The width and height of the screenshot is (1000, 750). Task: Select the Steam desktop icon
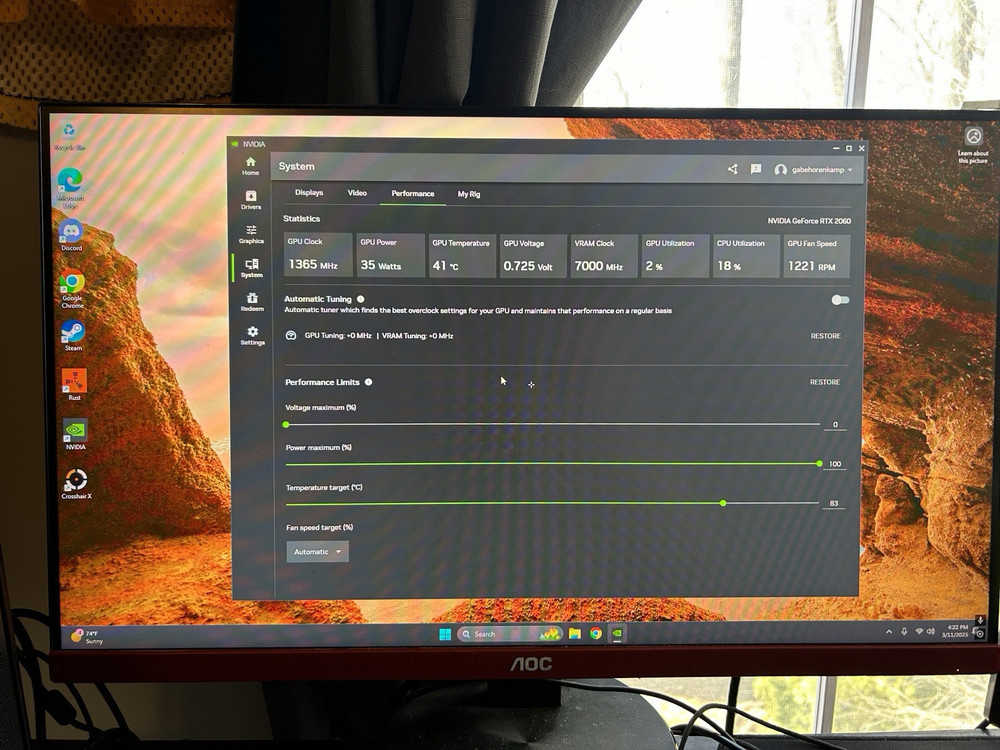pos(73,336)
